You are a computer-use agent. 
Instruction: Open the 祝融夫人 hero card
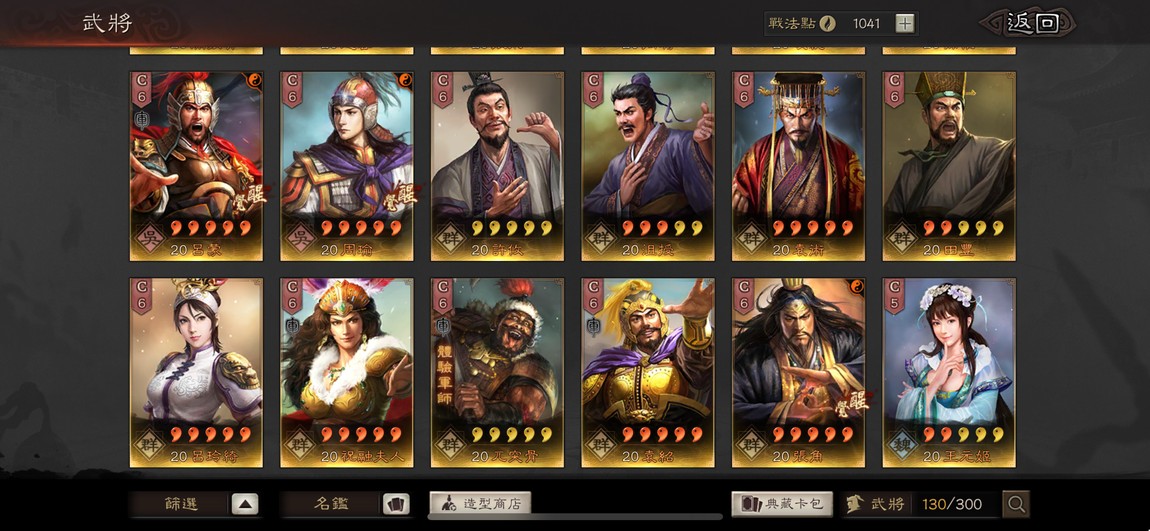tap(347, 373)
